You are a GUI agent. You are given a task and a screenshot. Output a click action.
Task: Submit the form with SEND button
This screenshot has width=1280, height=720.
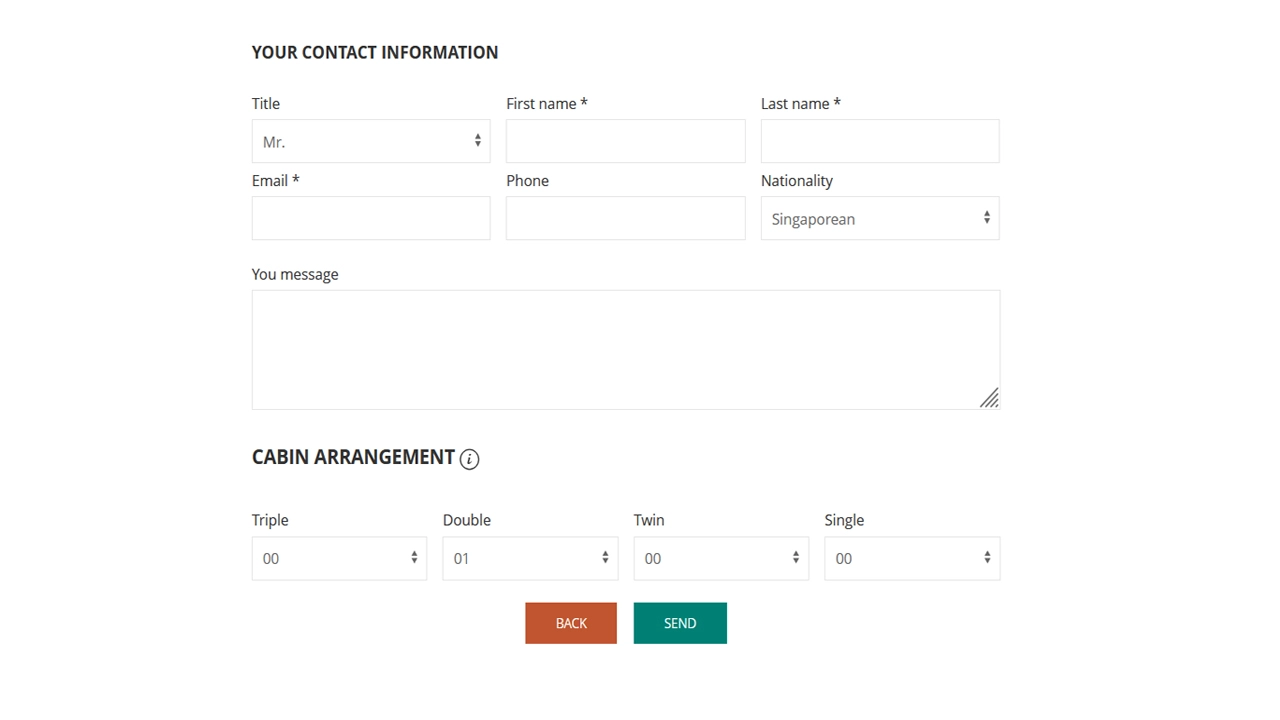pos(680,623)
